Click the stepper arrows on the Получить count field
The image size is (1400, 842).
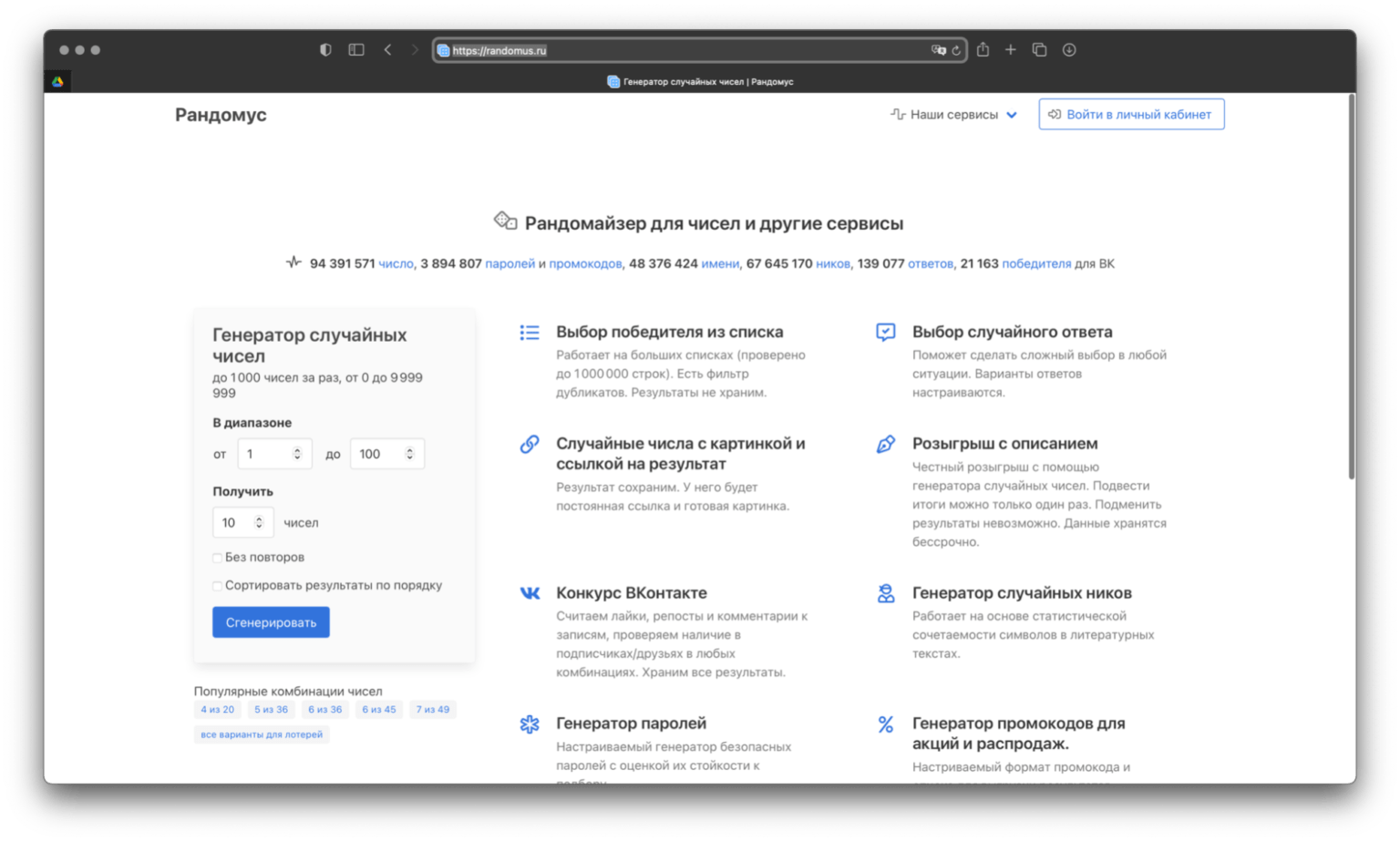[259, 523]
